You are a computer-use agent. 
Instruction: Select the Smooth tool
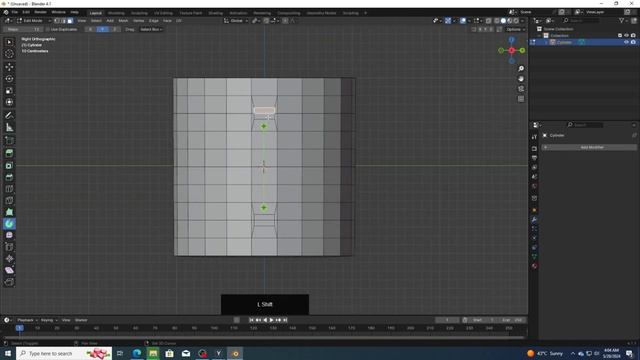pos(9,236)
